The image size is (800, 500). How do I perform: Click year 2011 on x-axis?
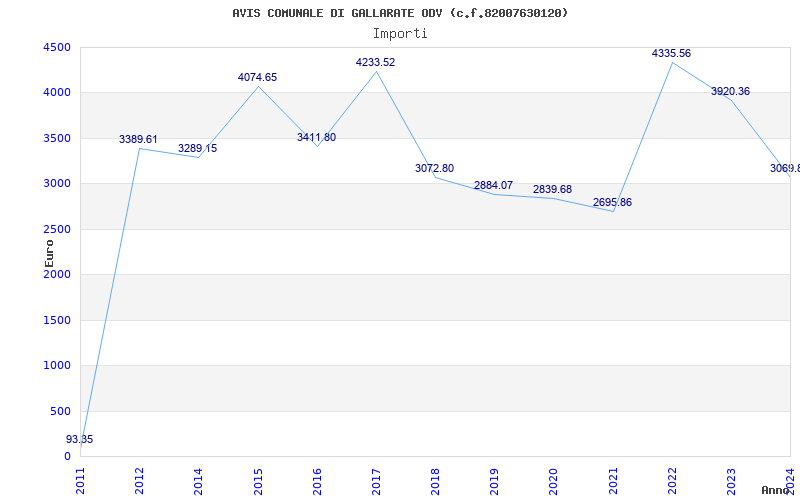coord(81,481)
